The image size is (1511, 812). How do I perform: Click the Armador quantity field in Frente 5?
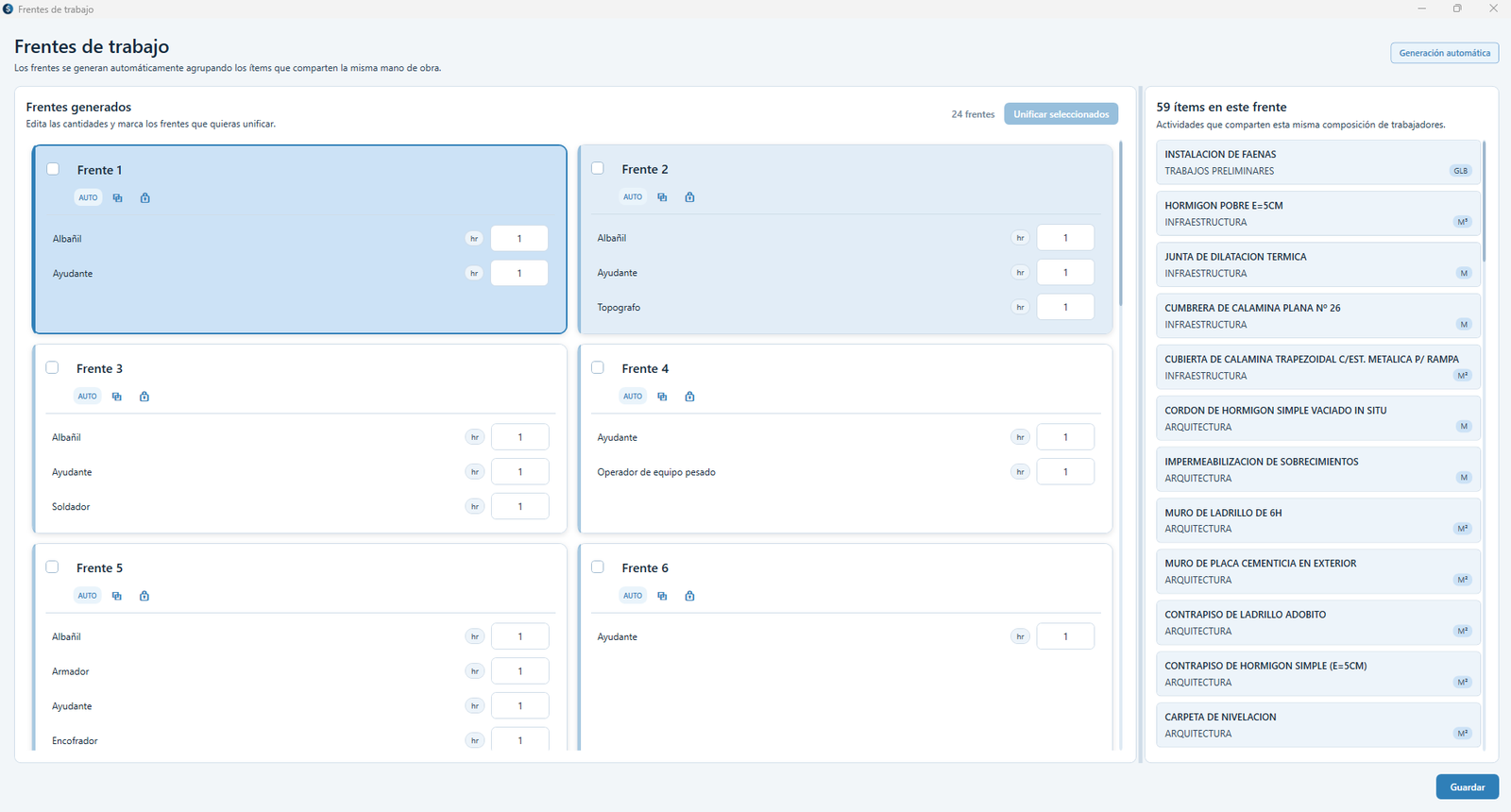[520, 671]
